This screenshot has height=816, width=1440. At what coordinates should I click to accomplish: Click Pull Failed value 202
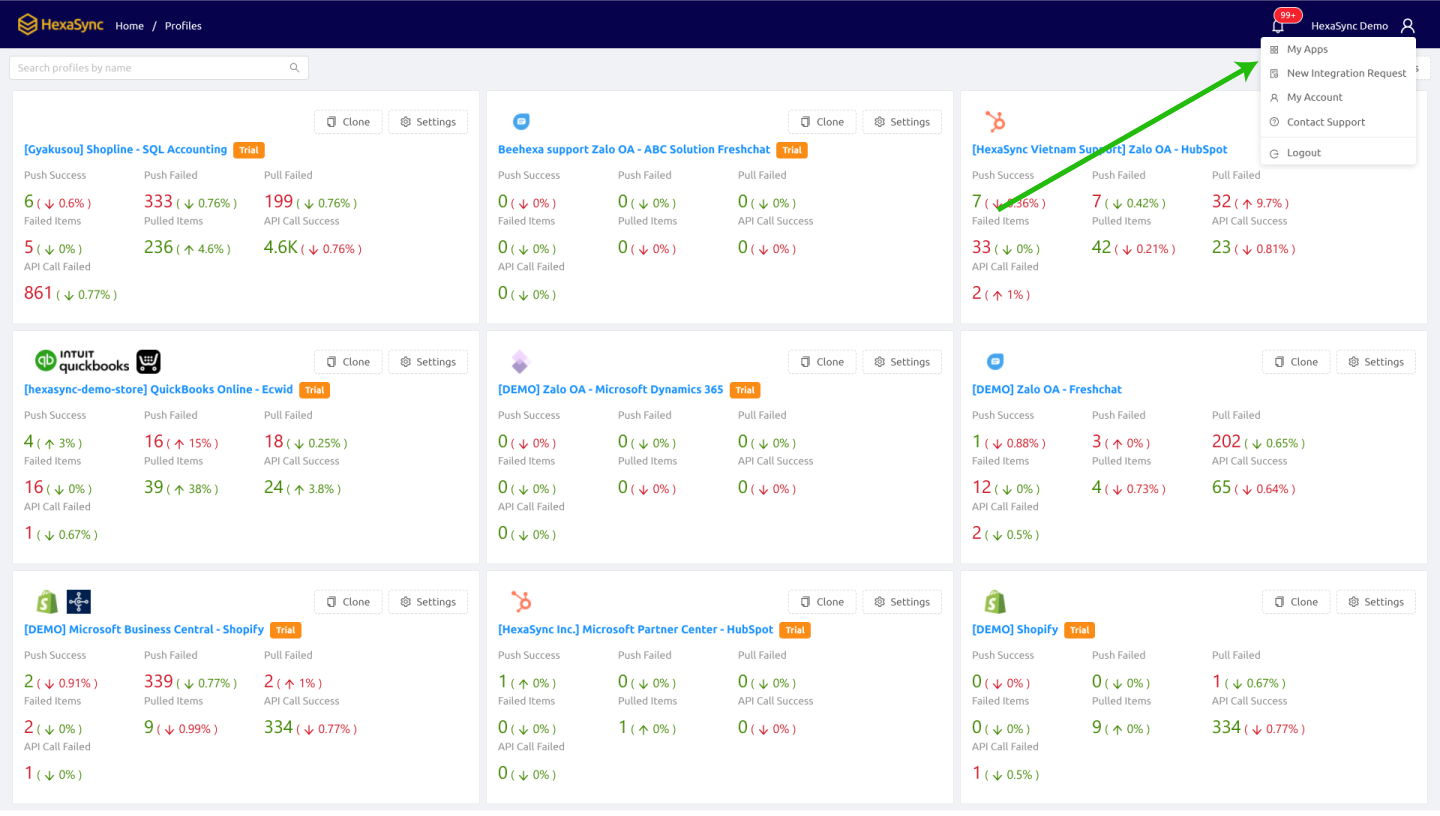1226,442
